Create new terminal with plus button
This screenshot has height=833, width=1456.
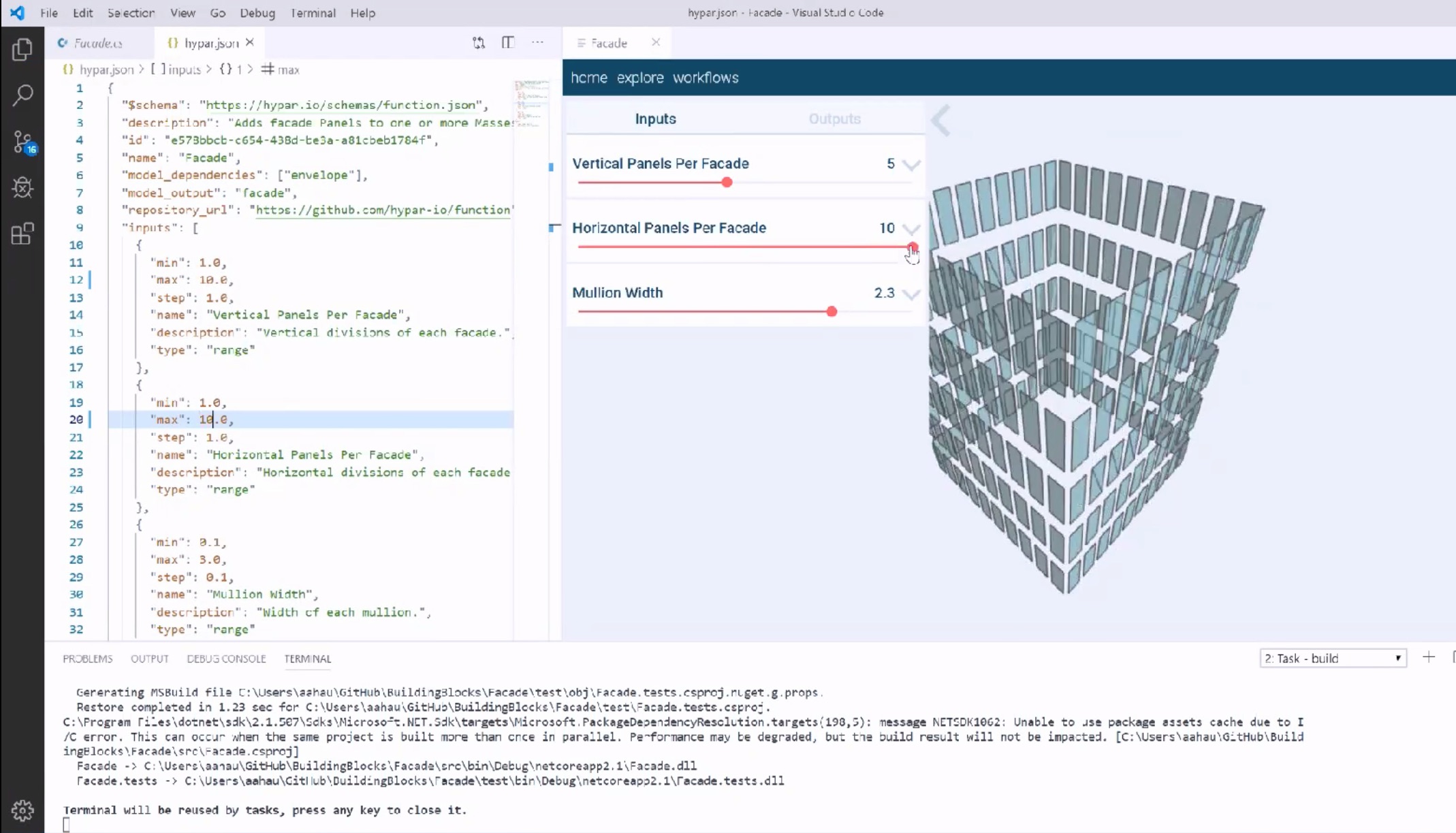coord(1429,657)
